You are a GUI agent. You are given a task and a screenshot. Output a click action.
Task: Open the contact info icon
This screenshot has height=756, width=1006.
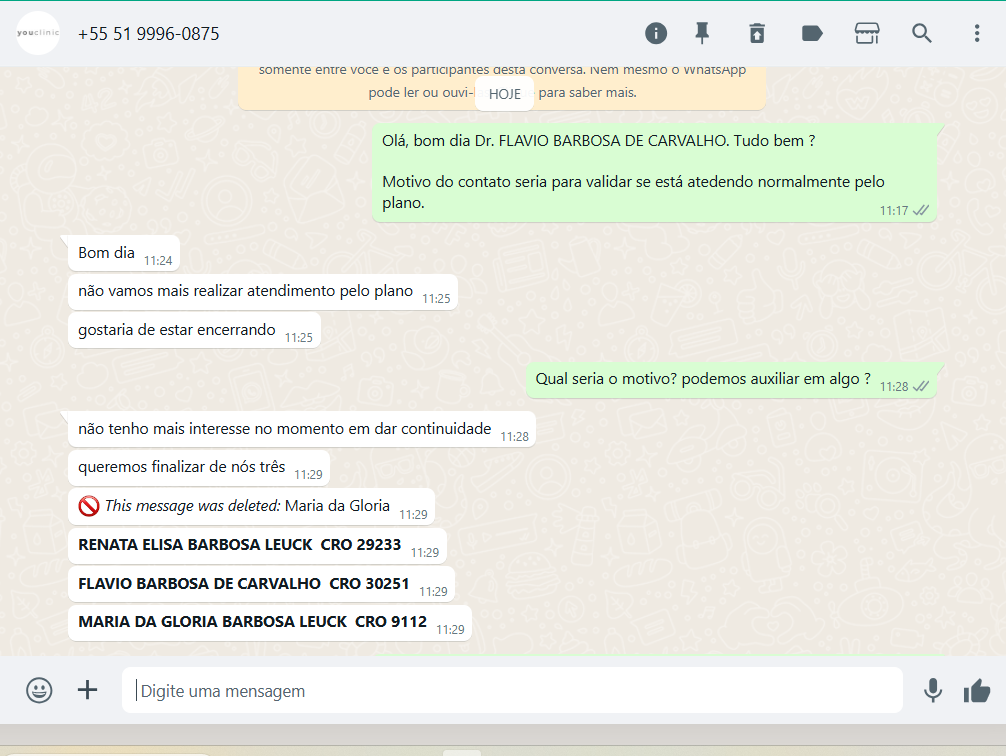[656, 33]
